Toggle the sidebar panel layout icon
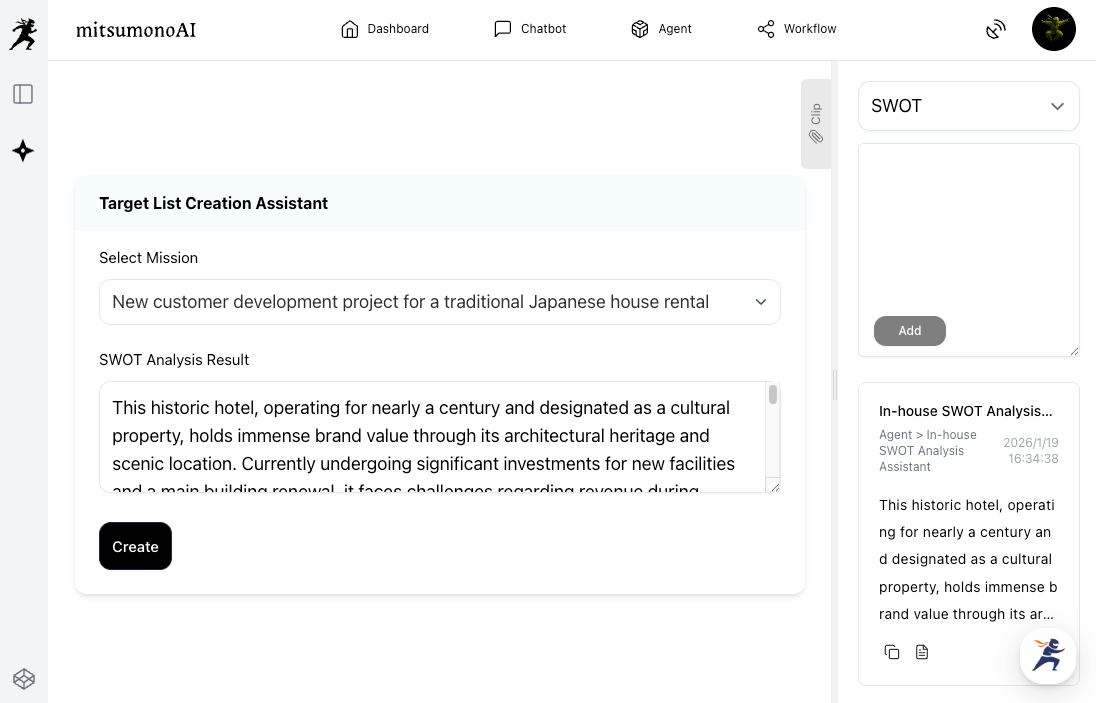The image size is (1096, 703). point(23,94)
